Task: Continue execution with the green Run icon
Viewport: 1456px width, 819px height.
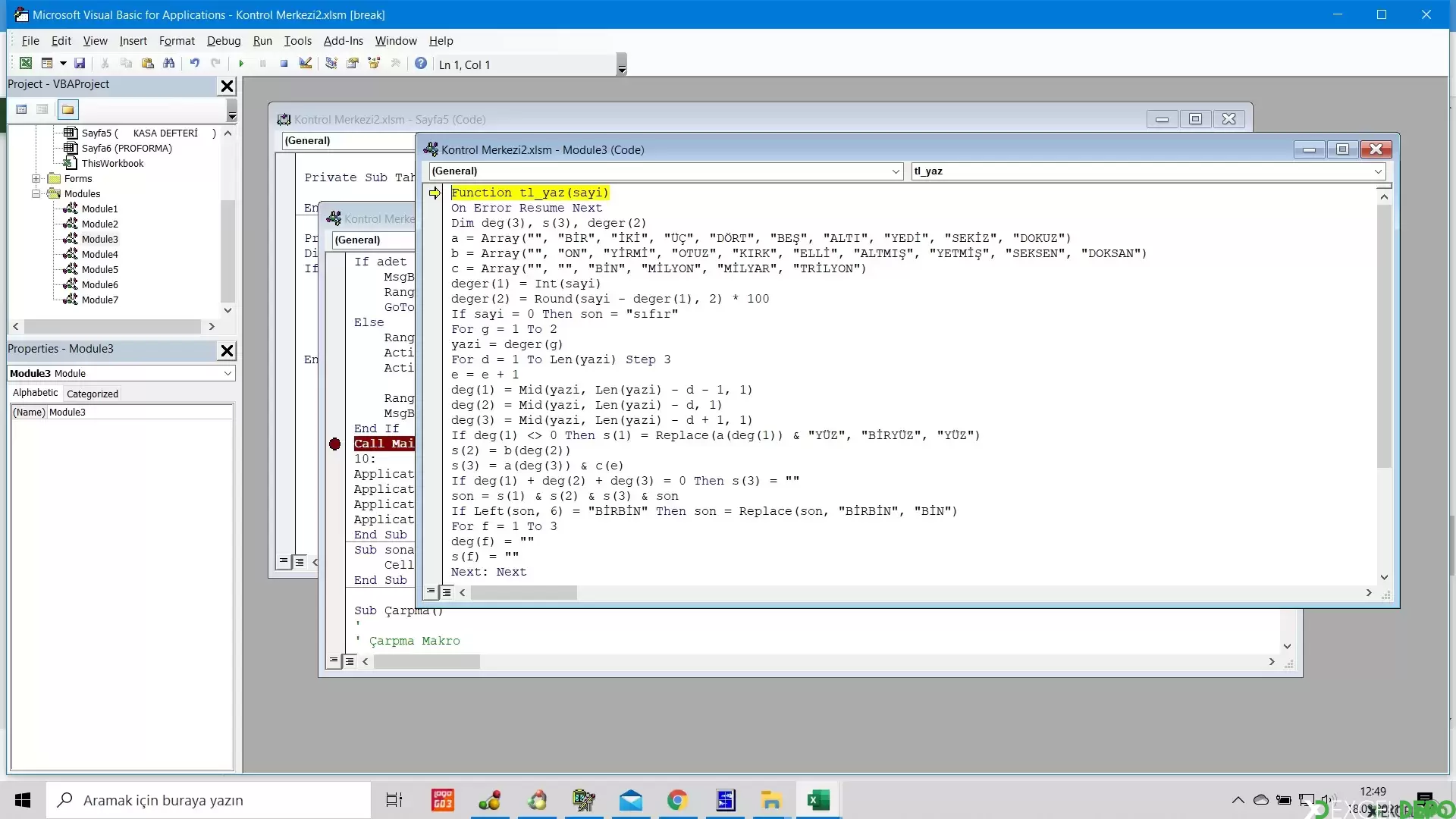Action: click(241, 64)
